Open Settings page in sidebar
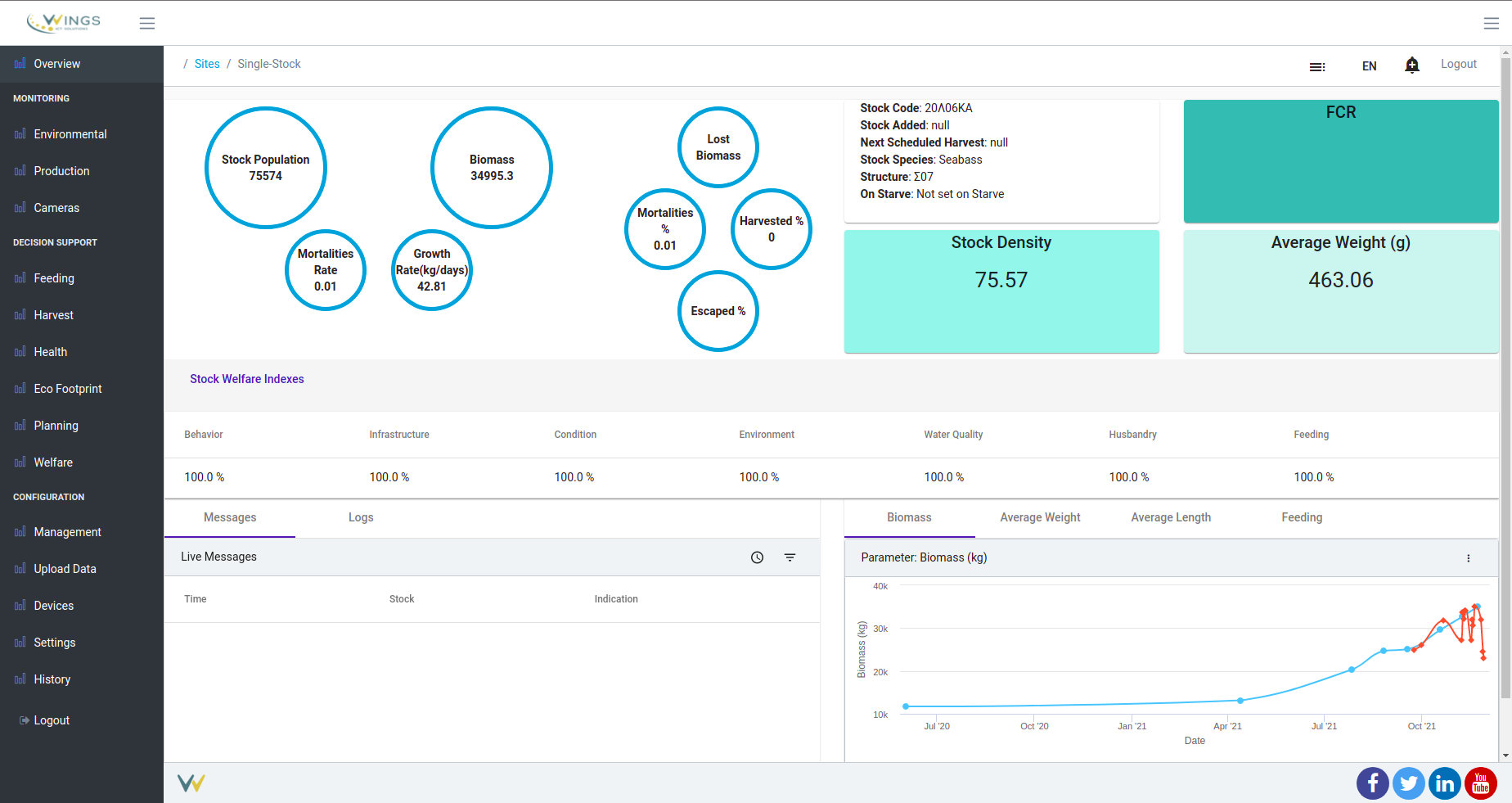The height and width of the screenshot is (803, 1512). (82, 643)
